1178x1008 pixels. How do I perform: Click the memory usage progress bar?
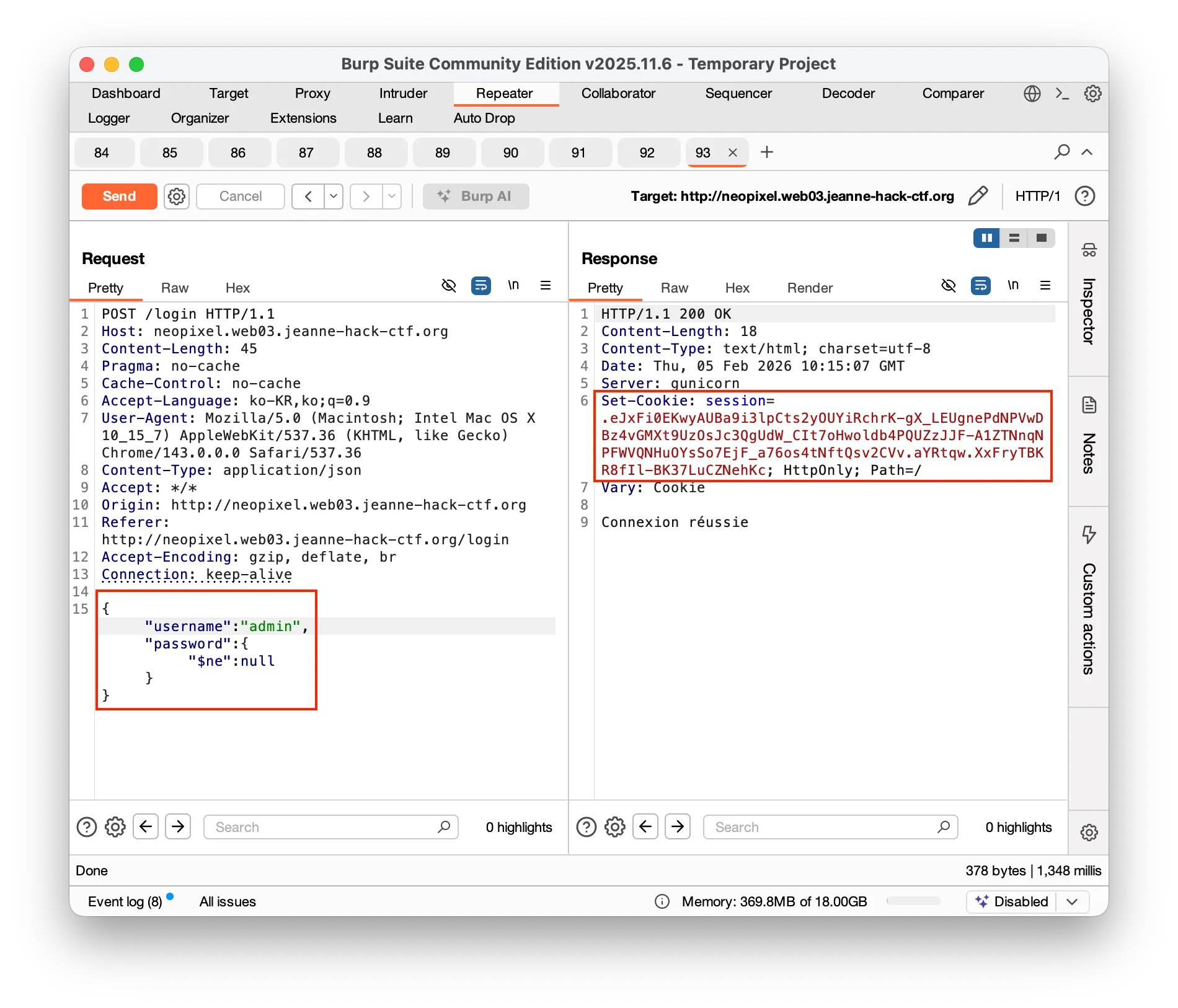point(913,901)
